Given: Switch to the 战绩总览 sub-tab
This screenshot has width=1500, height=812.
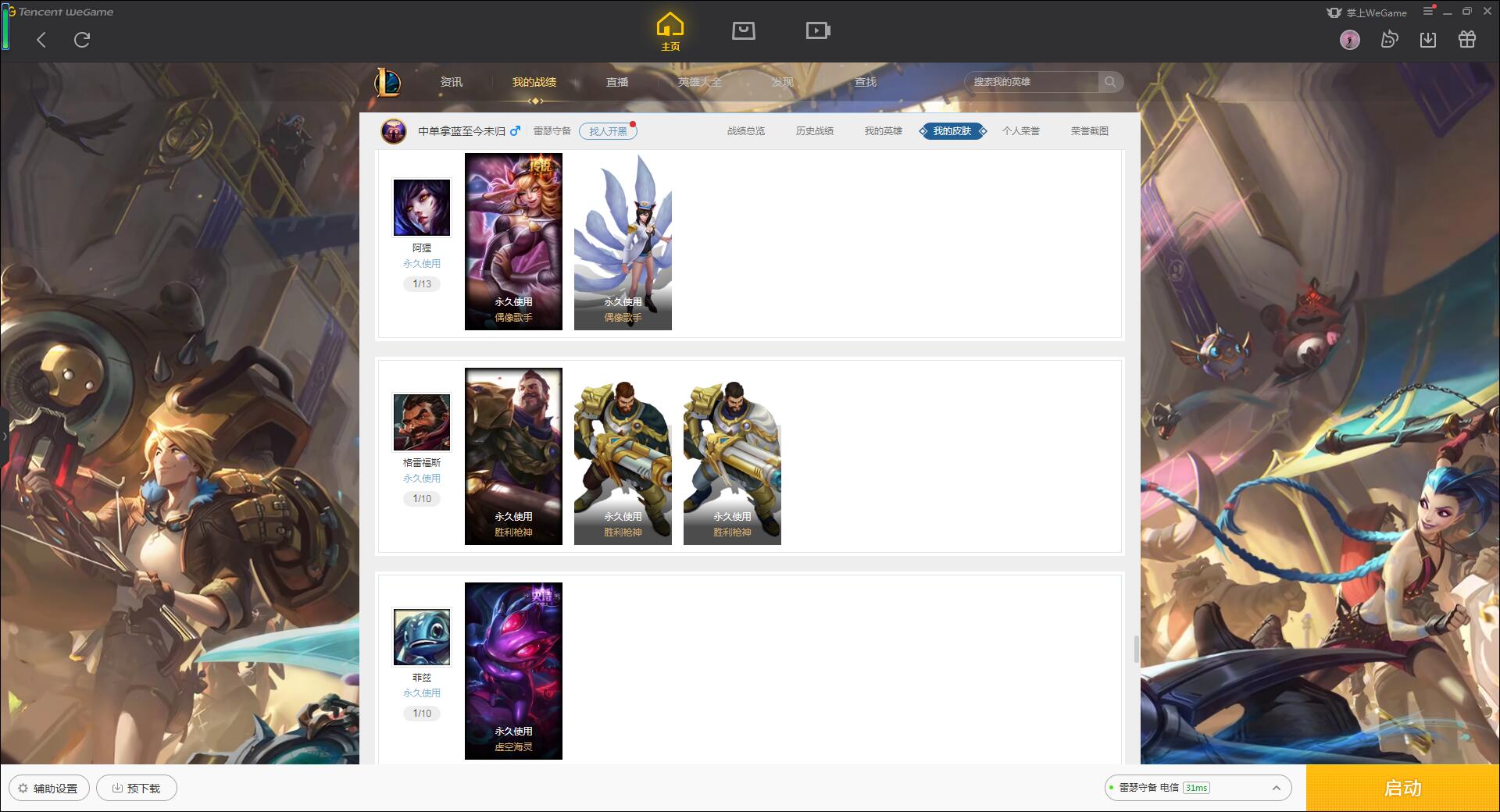Looking at the screenshot, I should [746, 131].
